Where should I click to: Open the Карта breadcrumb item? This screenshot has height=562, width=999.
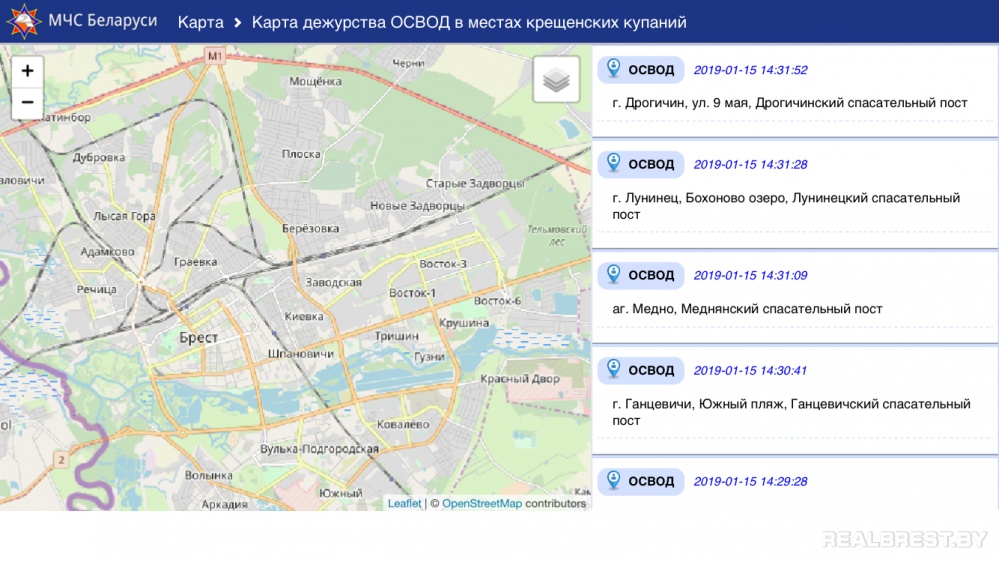coord(200,22)
